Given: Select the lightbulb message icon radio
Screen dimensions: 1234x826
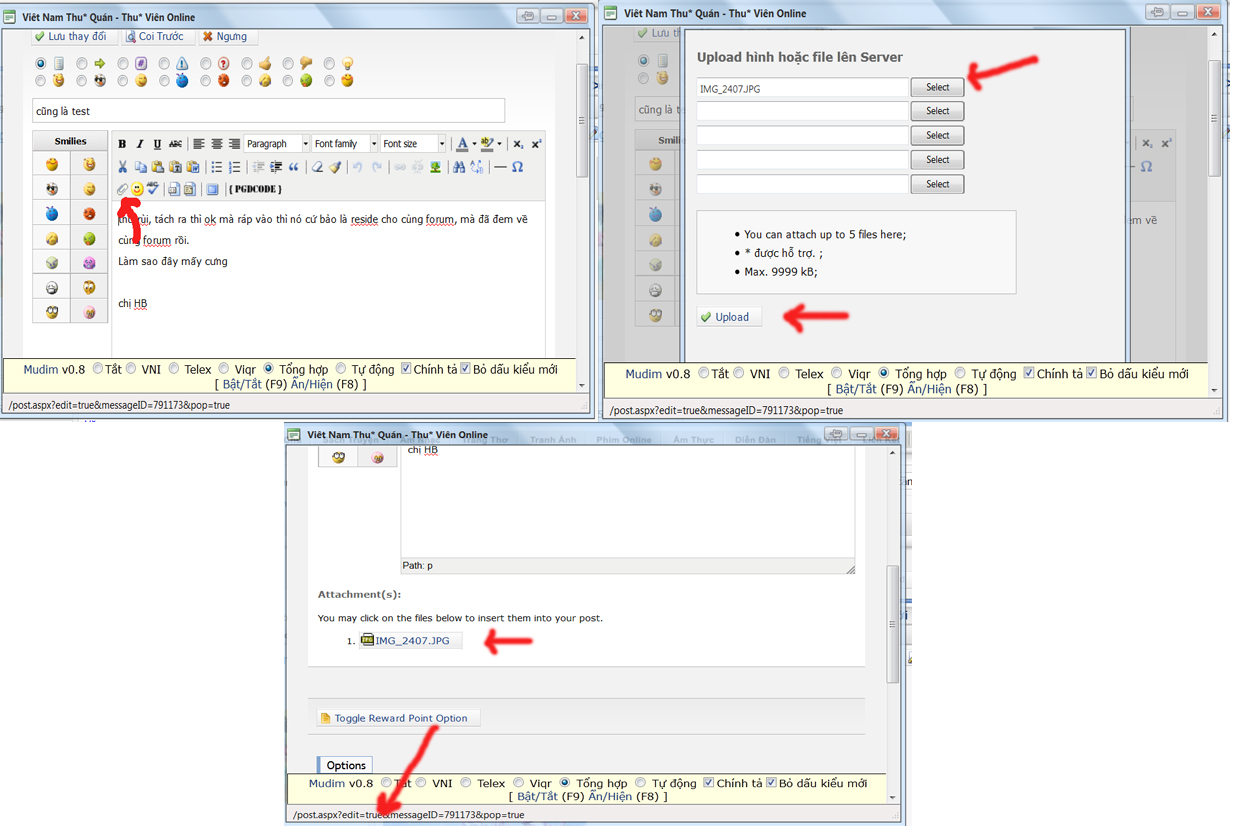Looking at the screenshot, I should 329,63.
